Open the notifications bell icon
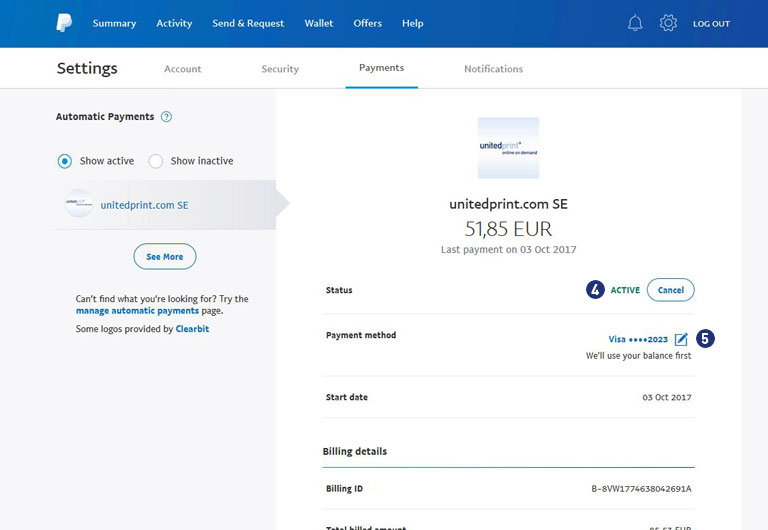Viewport: 768px width, 530px height. [x=635, y=23]
